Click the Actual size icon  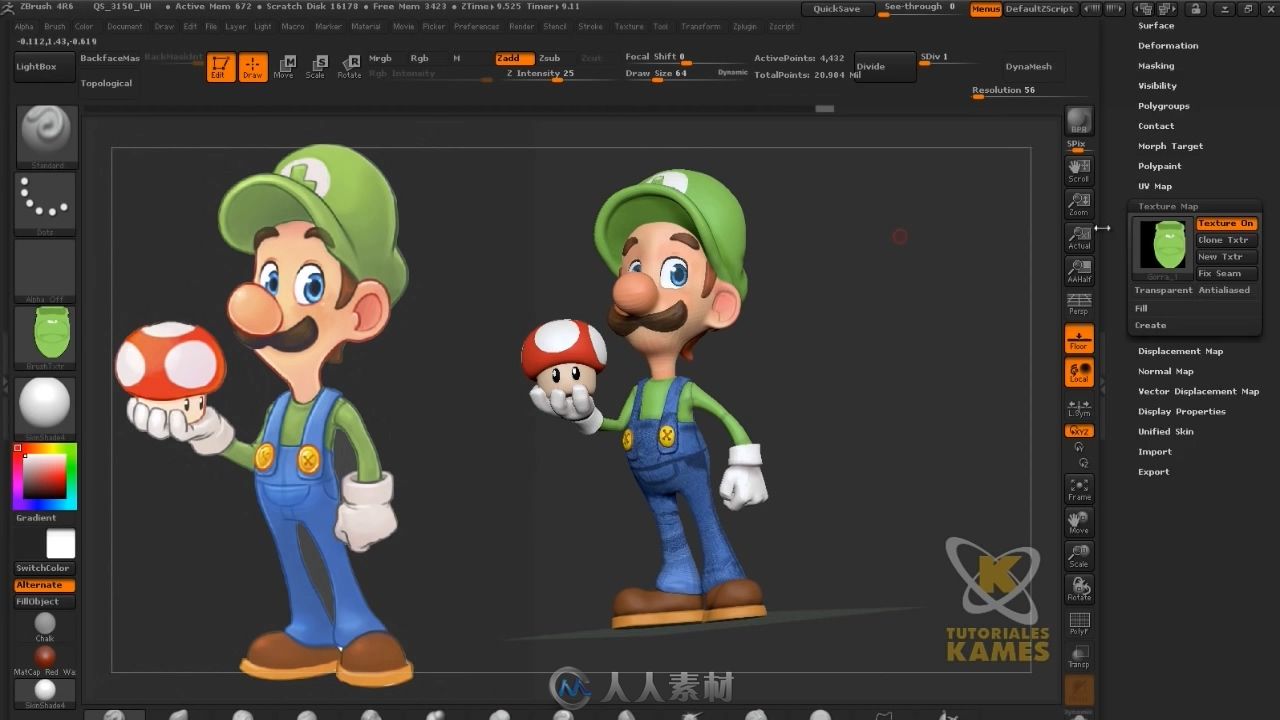1079,238
